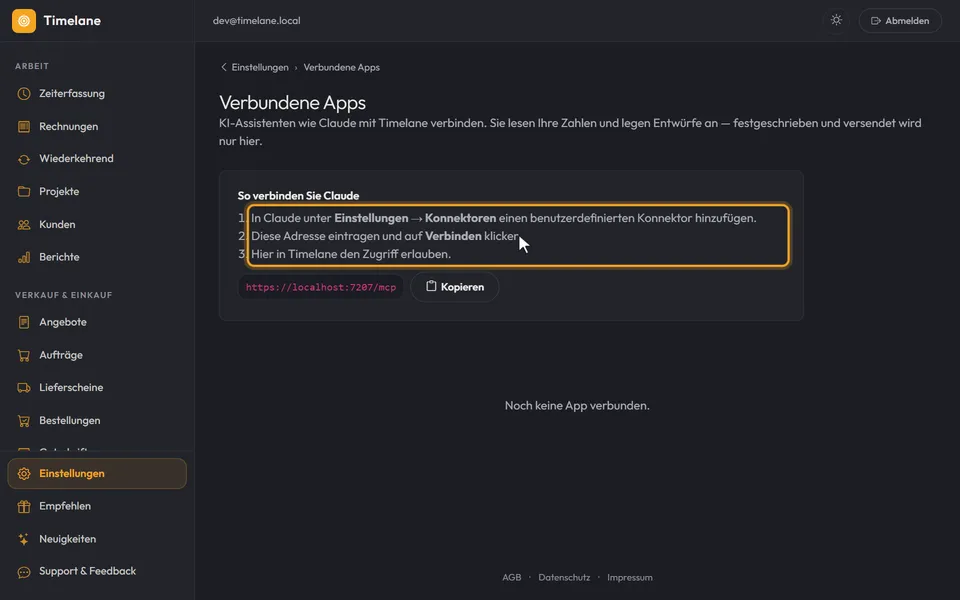960x600 pixels.
Task: Click the 'So verbinden Sie Claude' heading
Action: tap(298, 196)
